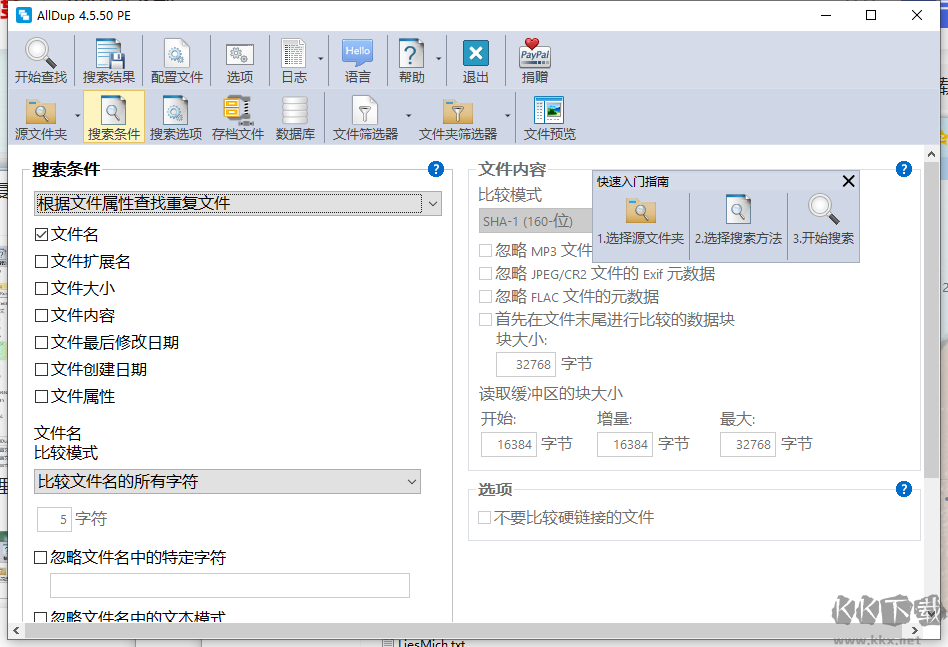Image resolution: width=948 pixels, height=647 pixels.
Task: Click the vertical scrollbar thumb
Action: [932, 319]
